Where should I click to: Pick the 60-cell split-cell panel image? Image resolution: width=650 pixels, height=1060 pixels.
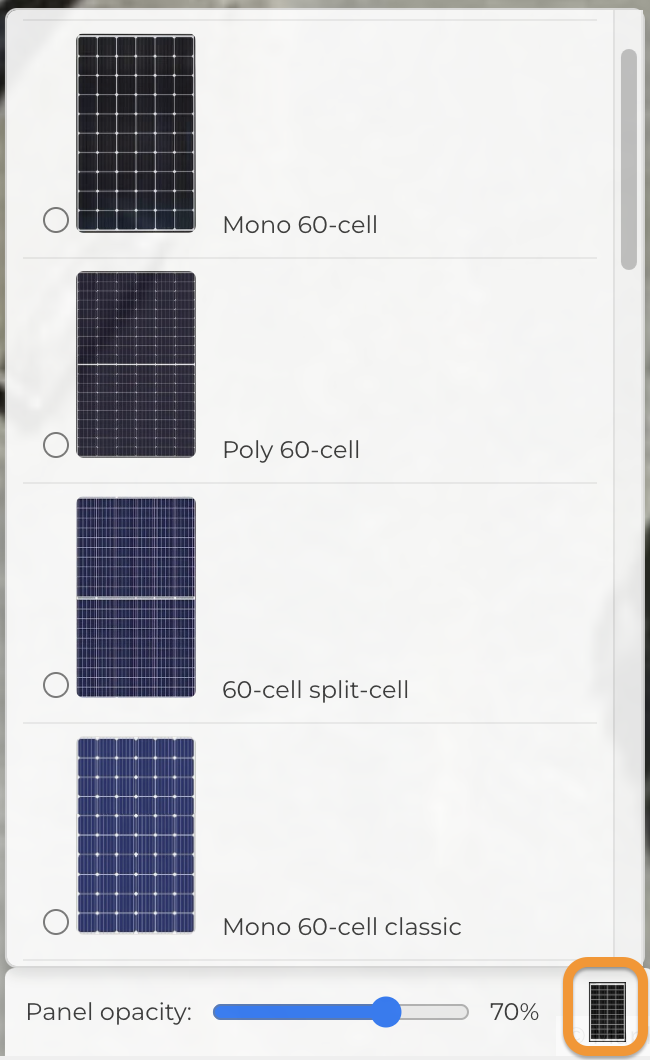click(136, 597)
